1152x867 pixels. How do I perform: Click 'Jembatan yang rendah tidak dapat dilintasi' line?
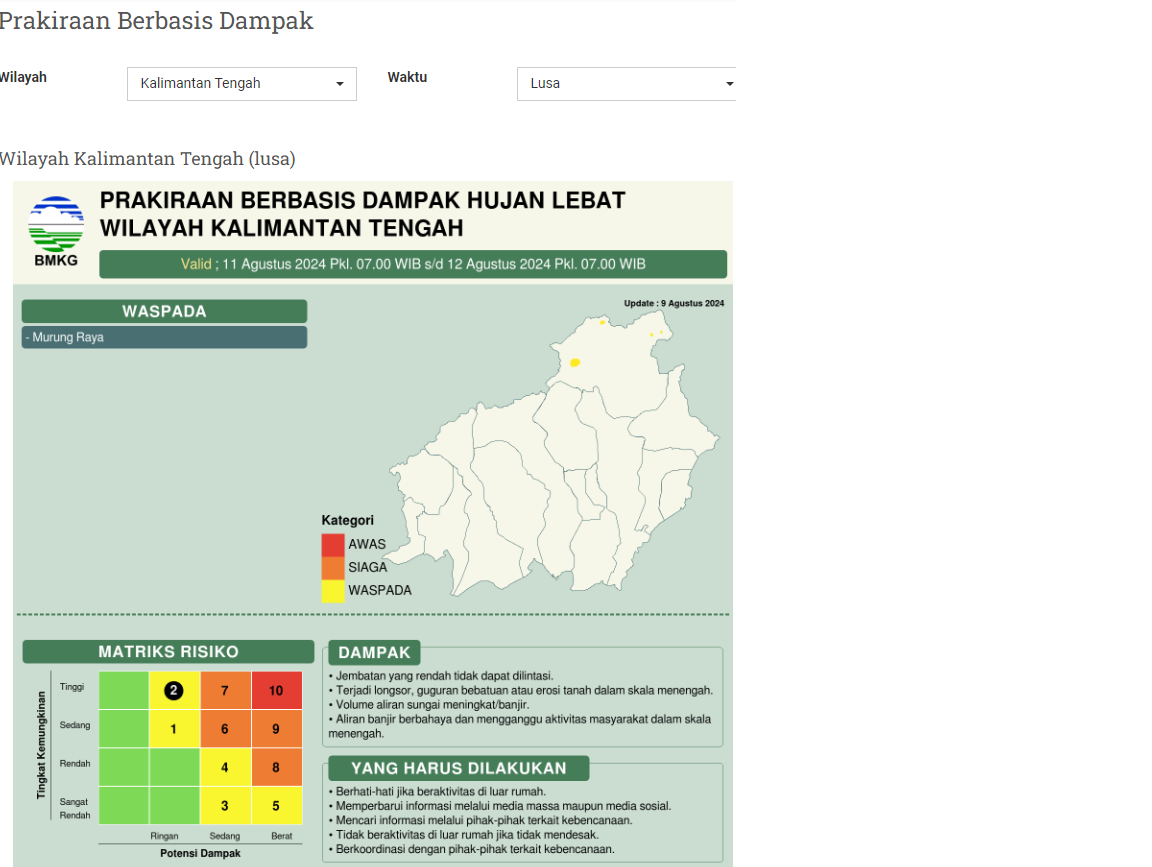point(441,676)
